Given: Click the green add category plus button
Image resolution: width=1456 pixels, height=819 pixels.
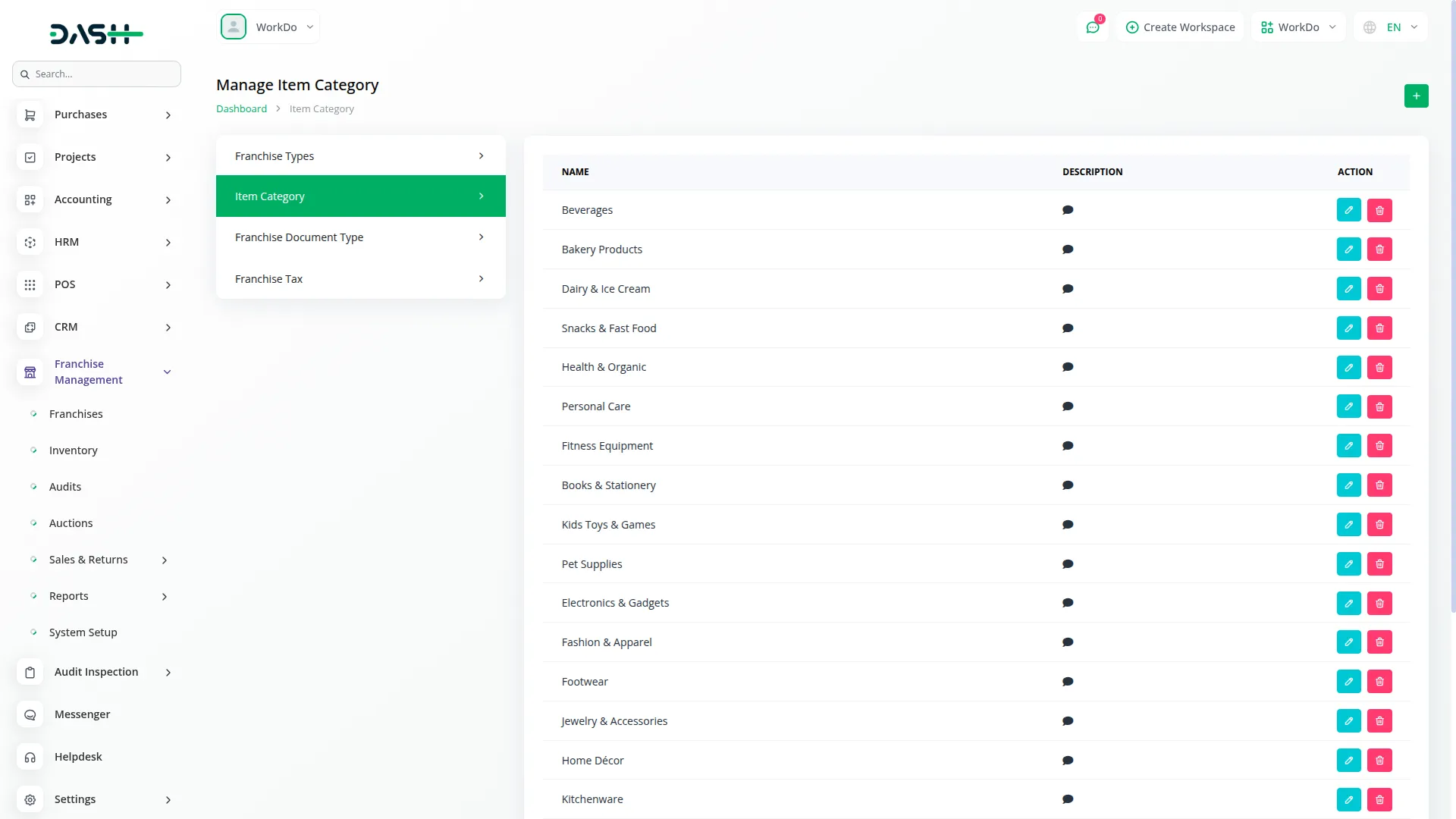Looking at the screenshot, I should [1416, 96].
